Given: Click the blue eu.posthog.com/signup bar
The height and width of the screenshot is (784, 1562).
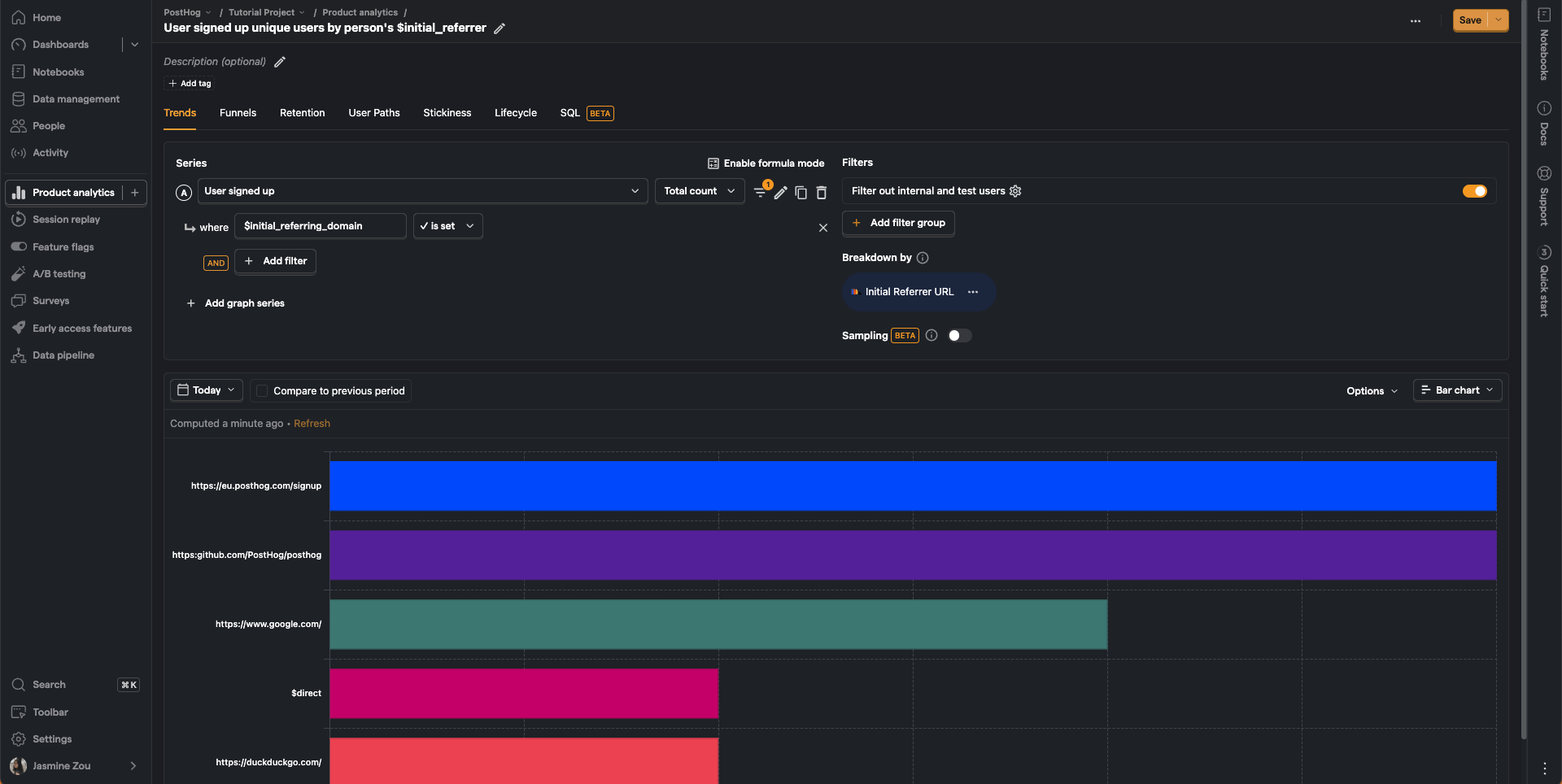Looking at the screenshot, I should click(913, 486).
